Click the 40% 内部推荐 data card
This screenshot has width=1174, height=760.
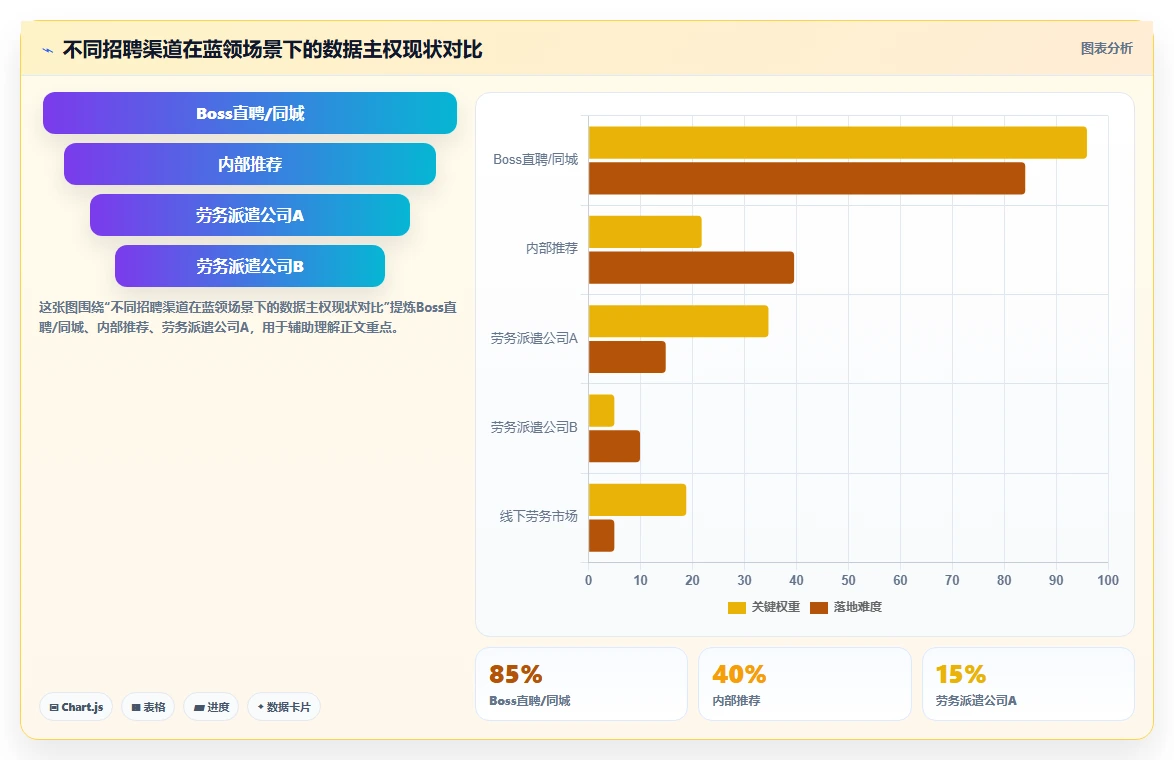click(805, 684)
